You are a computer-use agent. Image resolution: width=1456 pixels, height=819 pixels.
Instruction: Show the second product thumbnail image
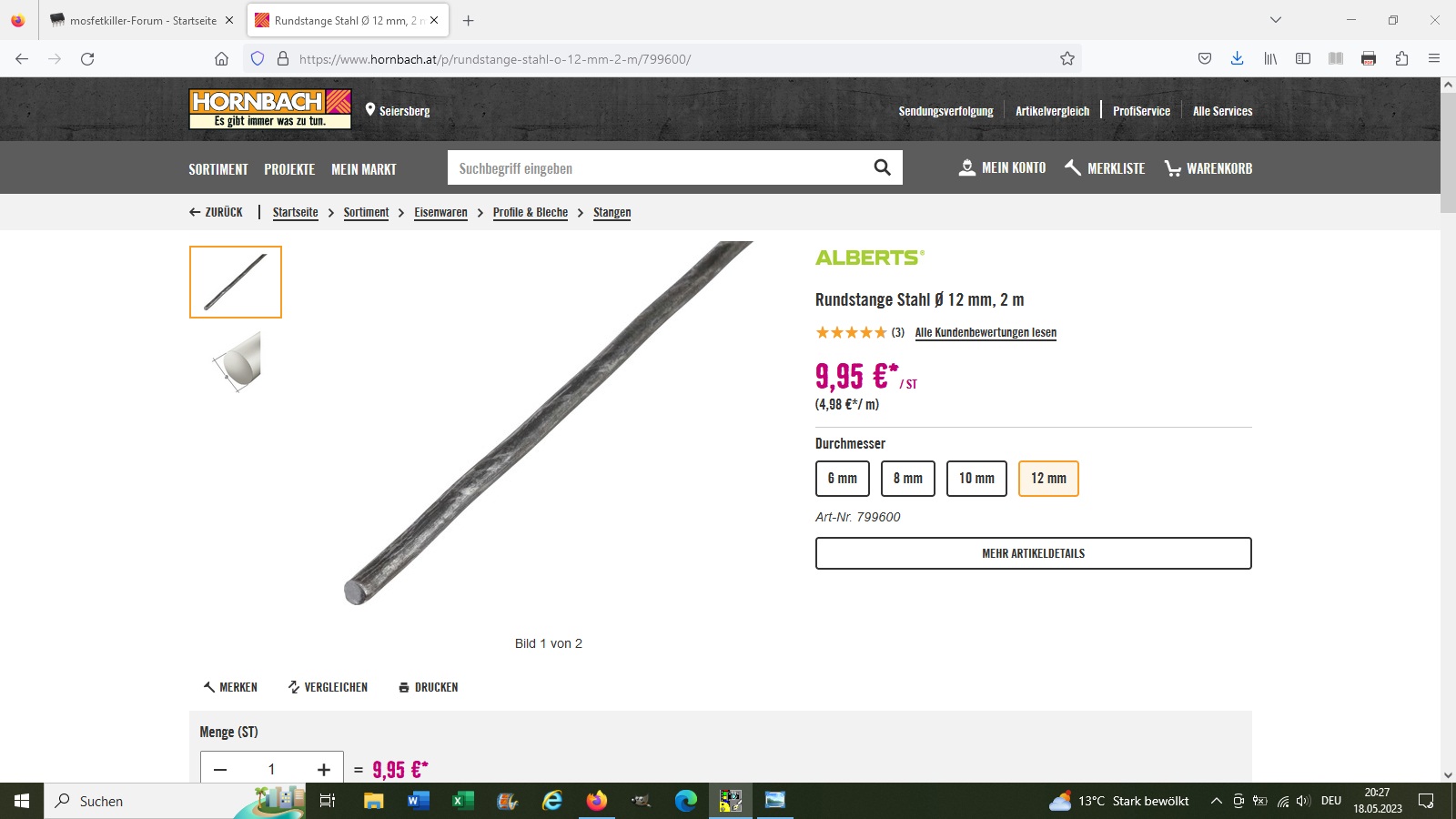[x=237, y=361]
